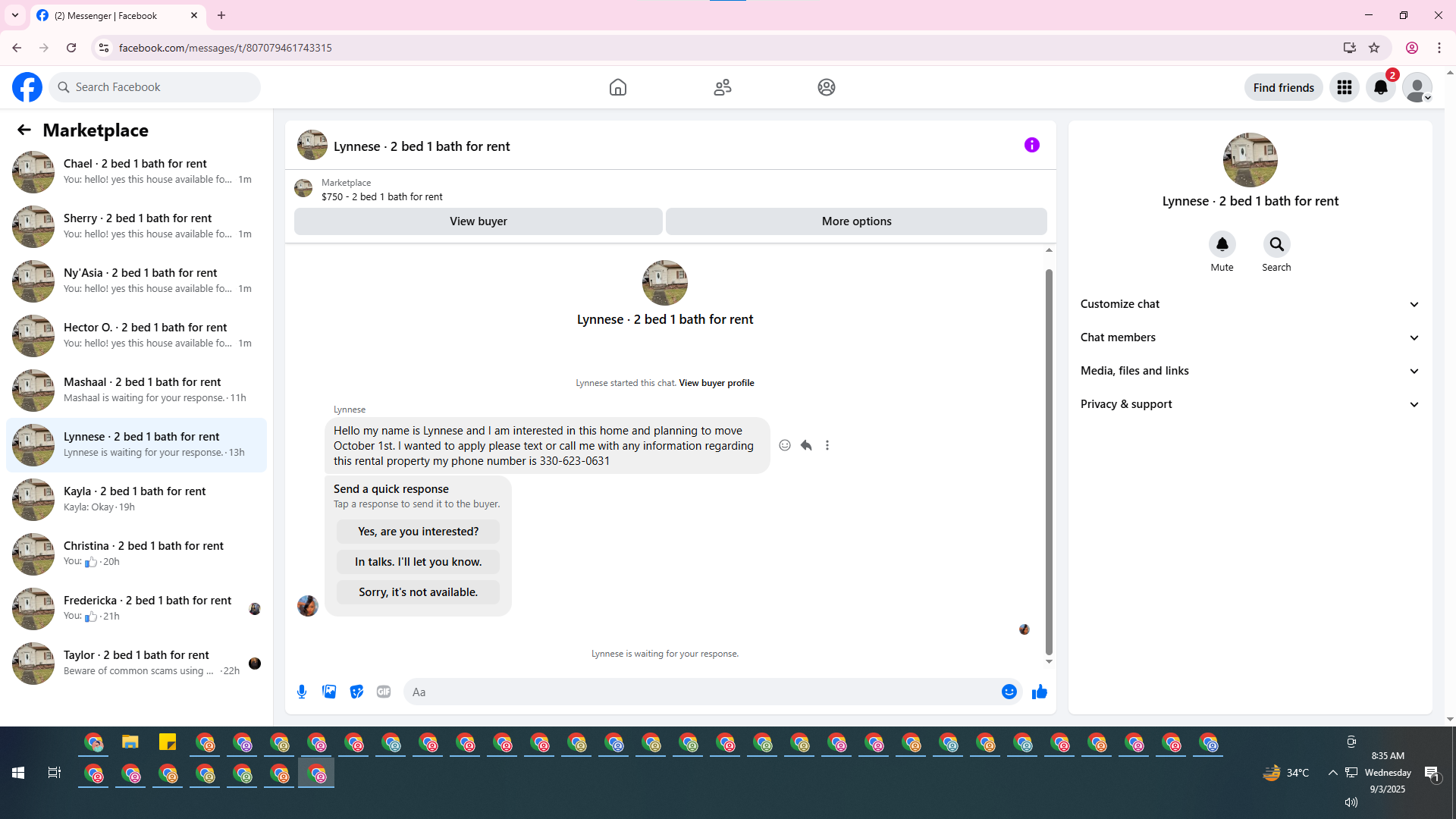Open the Friends icon in top navigation
The image size is (1456, 819).
[x=723, y=87]
